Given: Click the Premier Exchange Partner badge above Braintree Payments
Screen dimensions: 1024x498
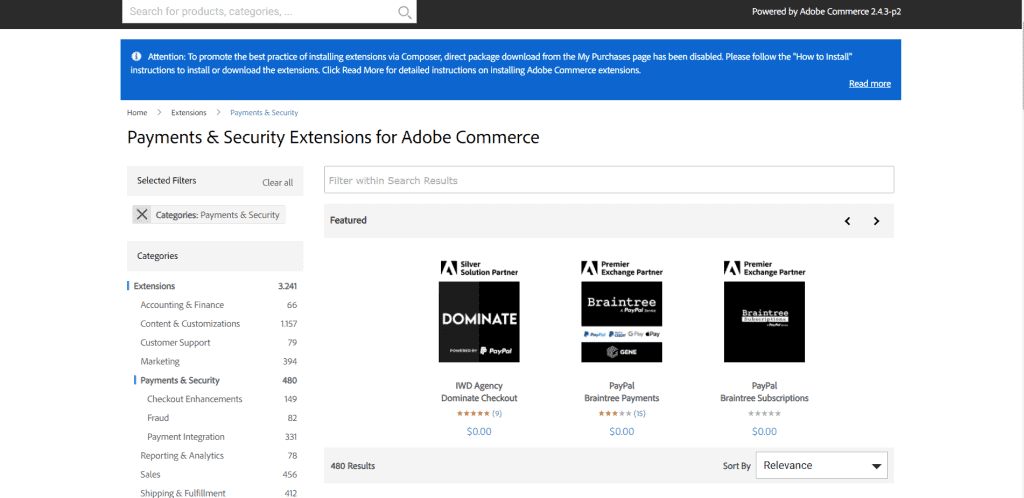Looking at the screenshot, I should 622,268.
